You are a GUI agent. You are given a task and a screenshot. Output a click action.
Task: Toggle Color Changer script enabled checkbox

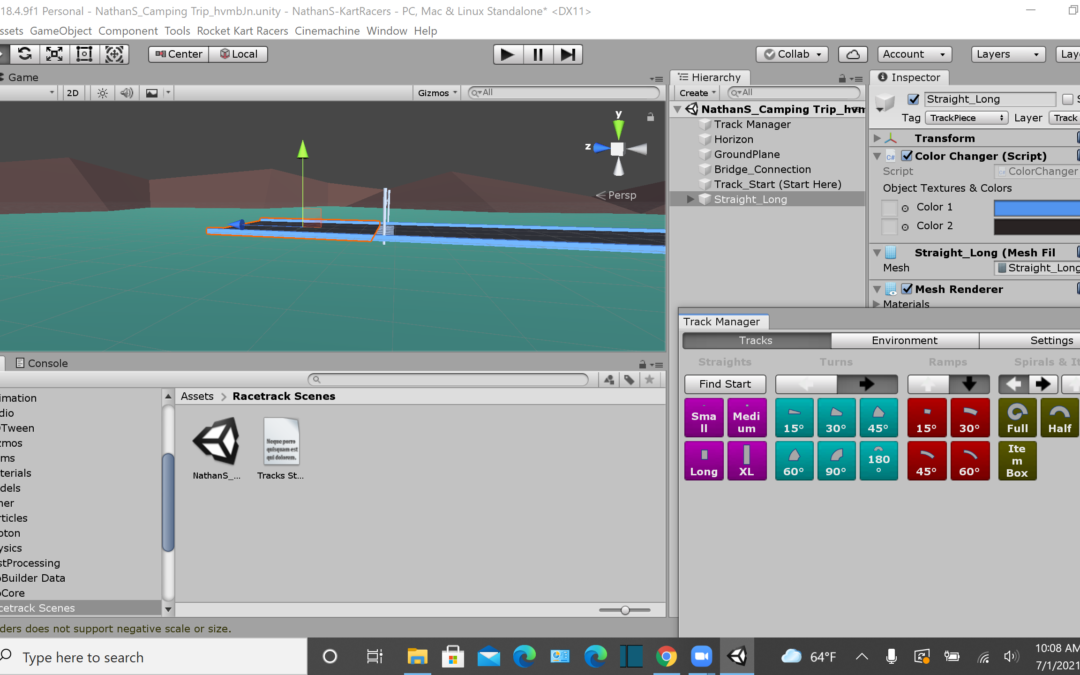[906, 156]
